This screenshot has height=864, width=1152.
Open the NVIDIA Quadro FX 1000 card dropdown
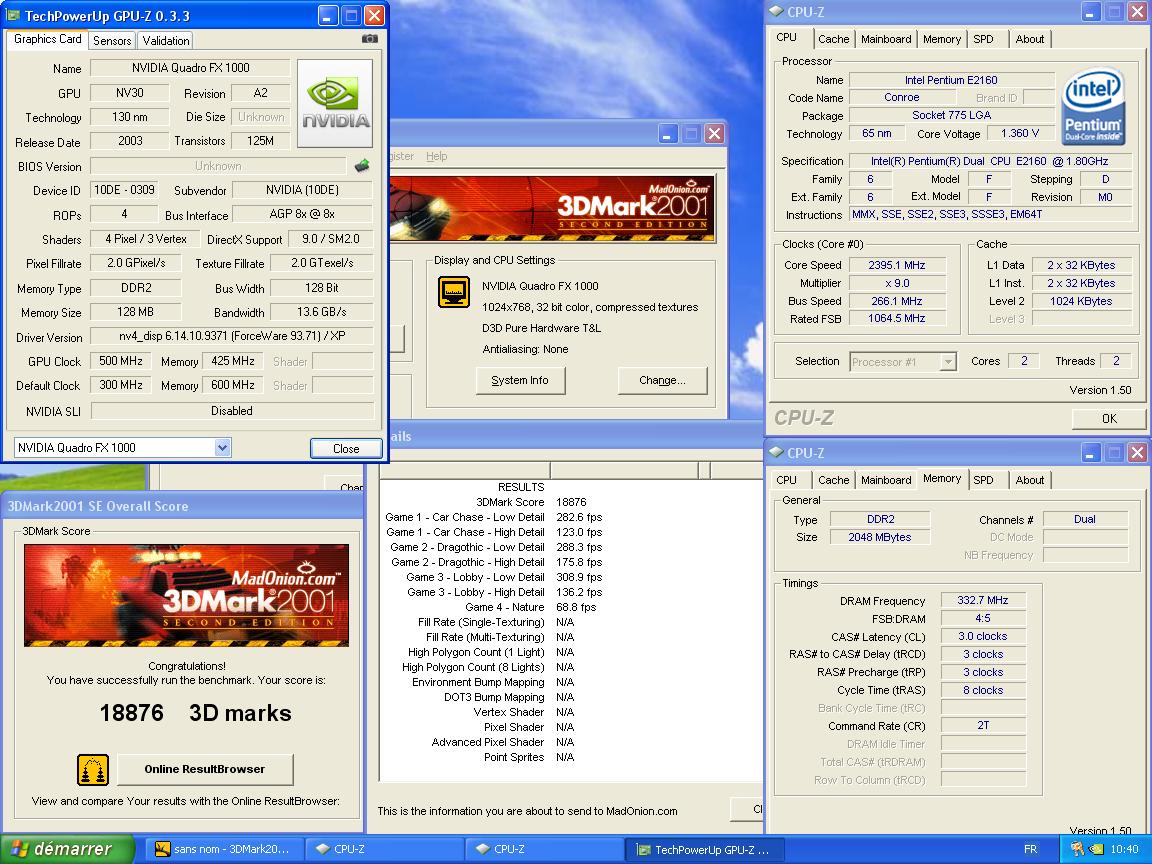point(223,447)
